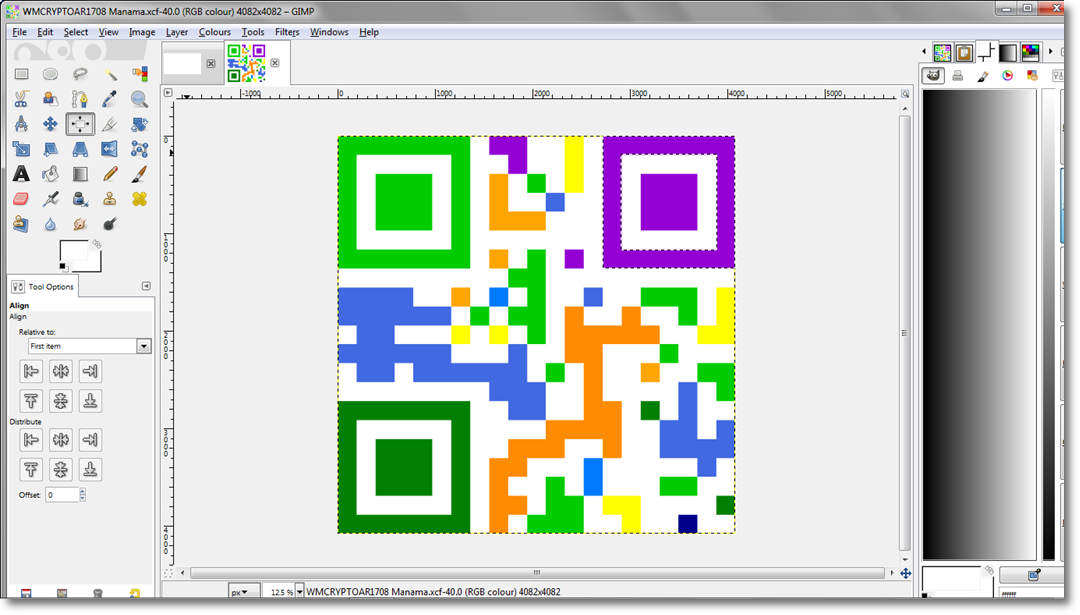Select the Paths tool
This screenshot has width=1080, height=615.
(80, 99)
